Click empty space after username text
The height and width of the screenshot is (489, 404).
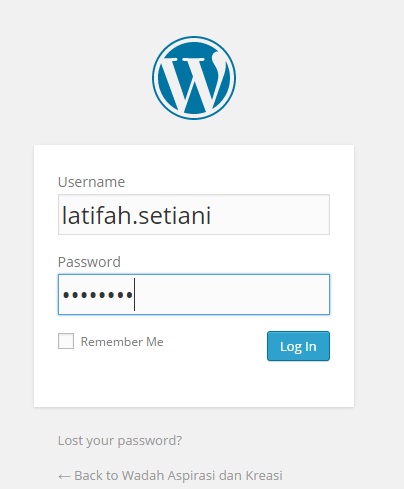pyautogui.click(x=270, y=215)
